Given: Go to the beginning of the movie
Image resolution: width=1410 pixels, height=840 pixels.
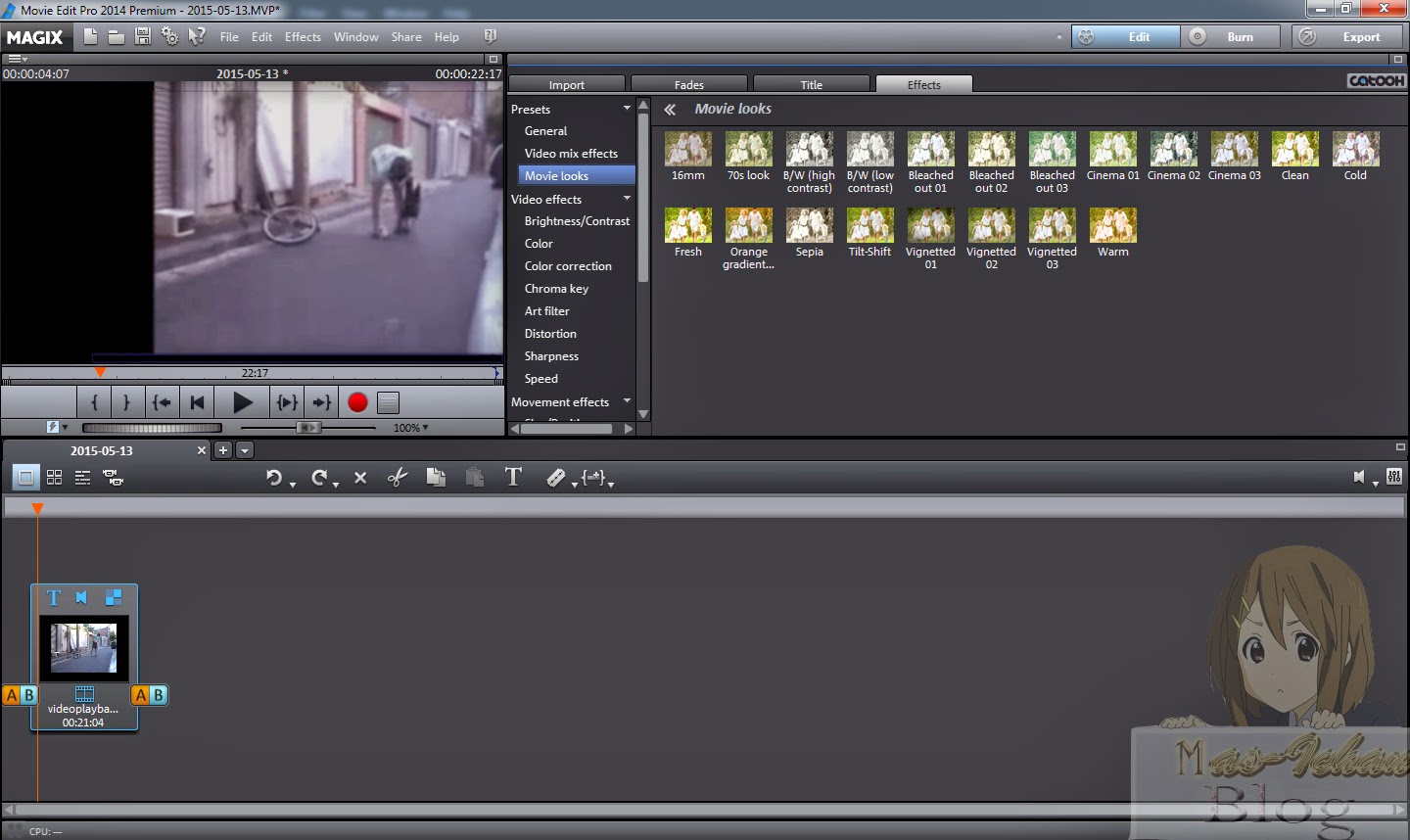Looking at the screenshot, I should click(x=197, y=402).
